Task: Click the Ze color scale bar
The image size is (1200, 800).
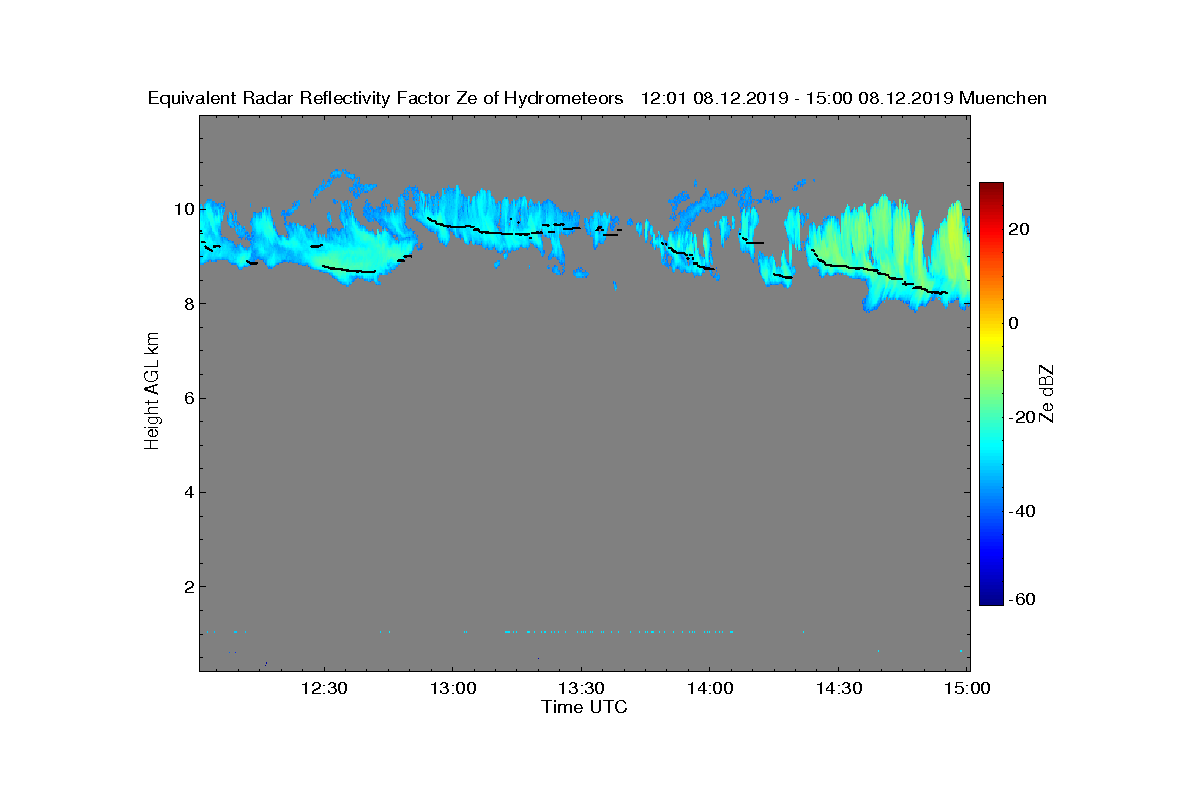Action: click(x=991, y=394)
